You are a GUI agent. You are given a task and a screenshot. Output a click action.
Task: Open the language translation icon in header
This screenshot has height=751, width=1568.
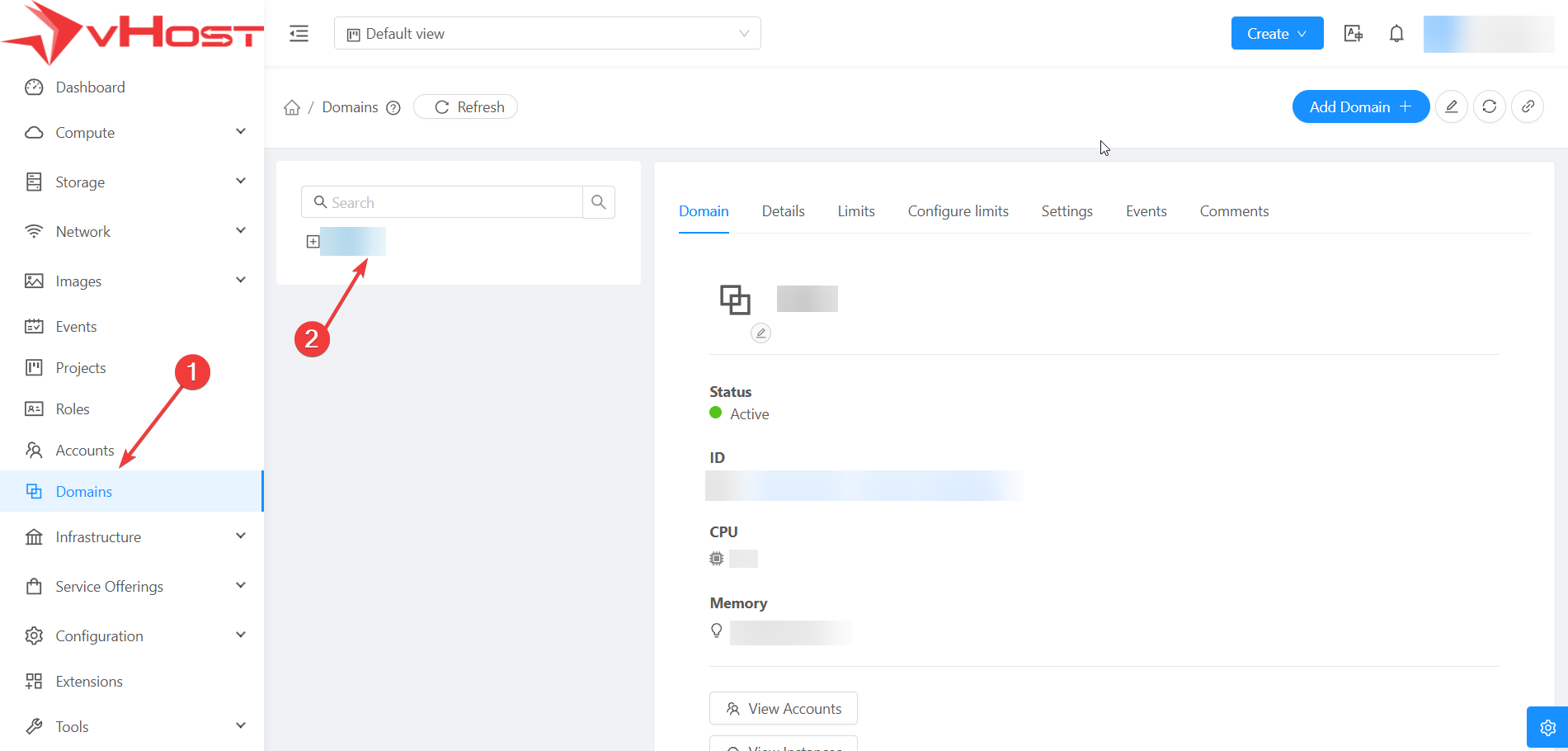tap(1353, 34)
